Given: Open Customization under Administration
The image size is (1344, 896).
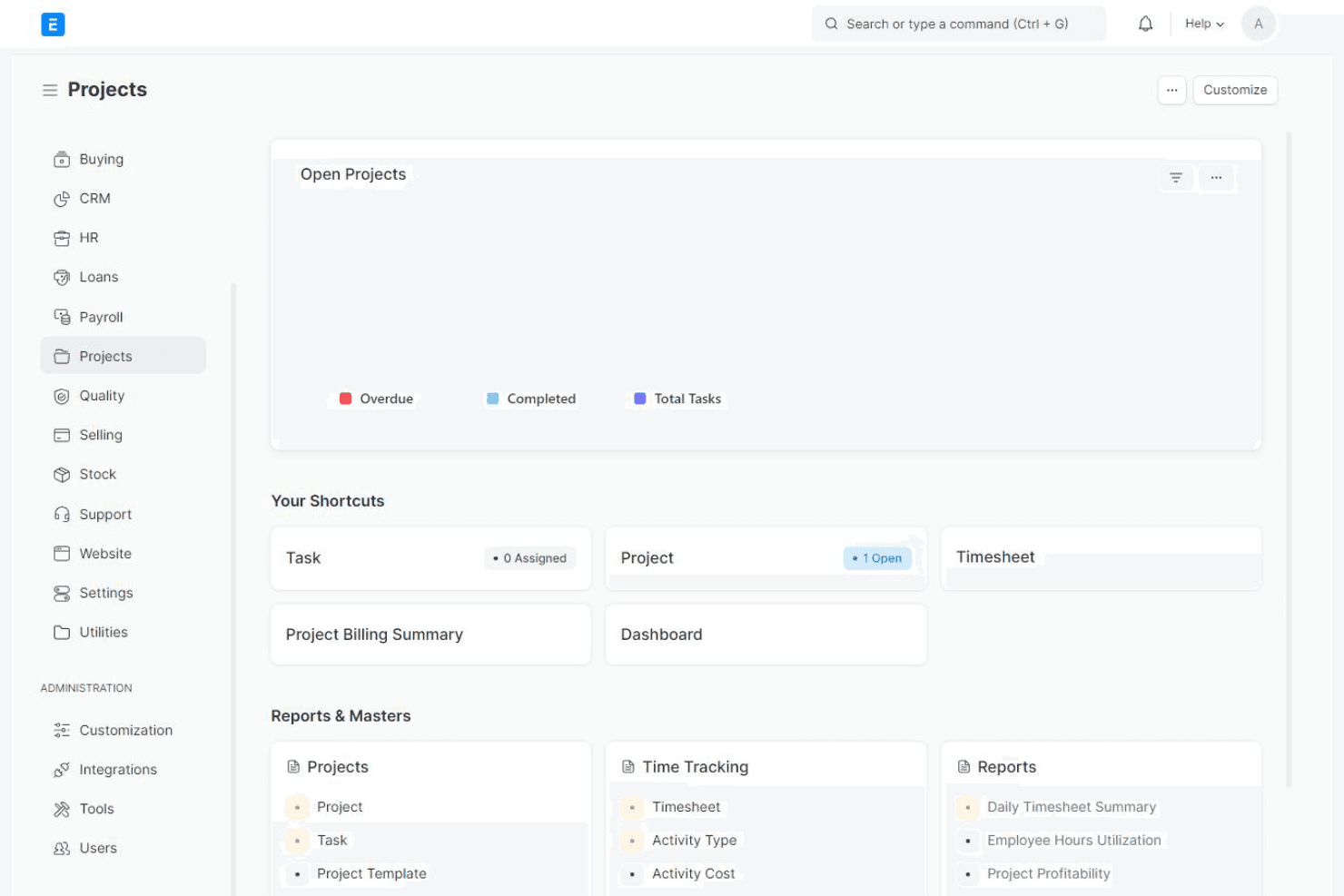Looking at the screenshot, I should tap(124, 731).
